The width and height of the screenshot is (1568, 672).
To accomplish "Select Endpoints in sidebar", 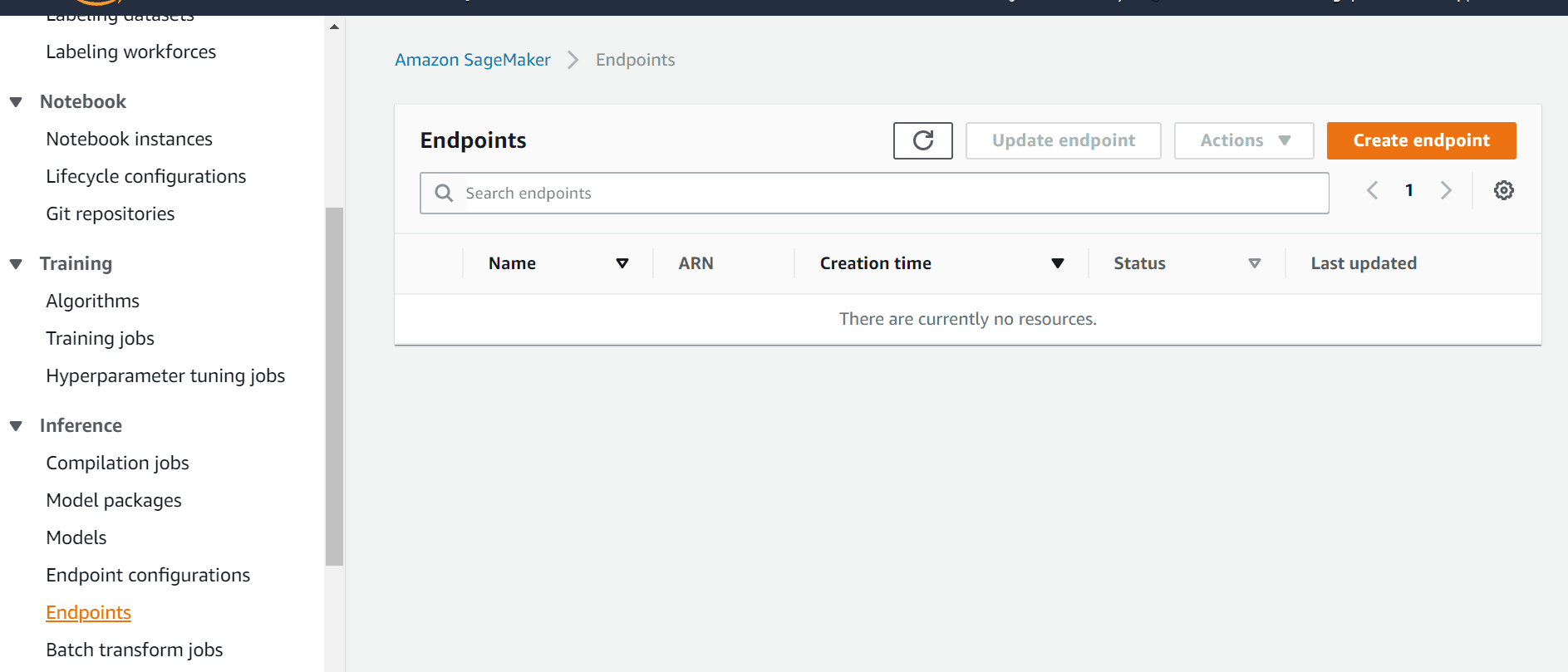I will 88,612.
